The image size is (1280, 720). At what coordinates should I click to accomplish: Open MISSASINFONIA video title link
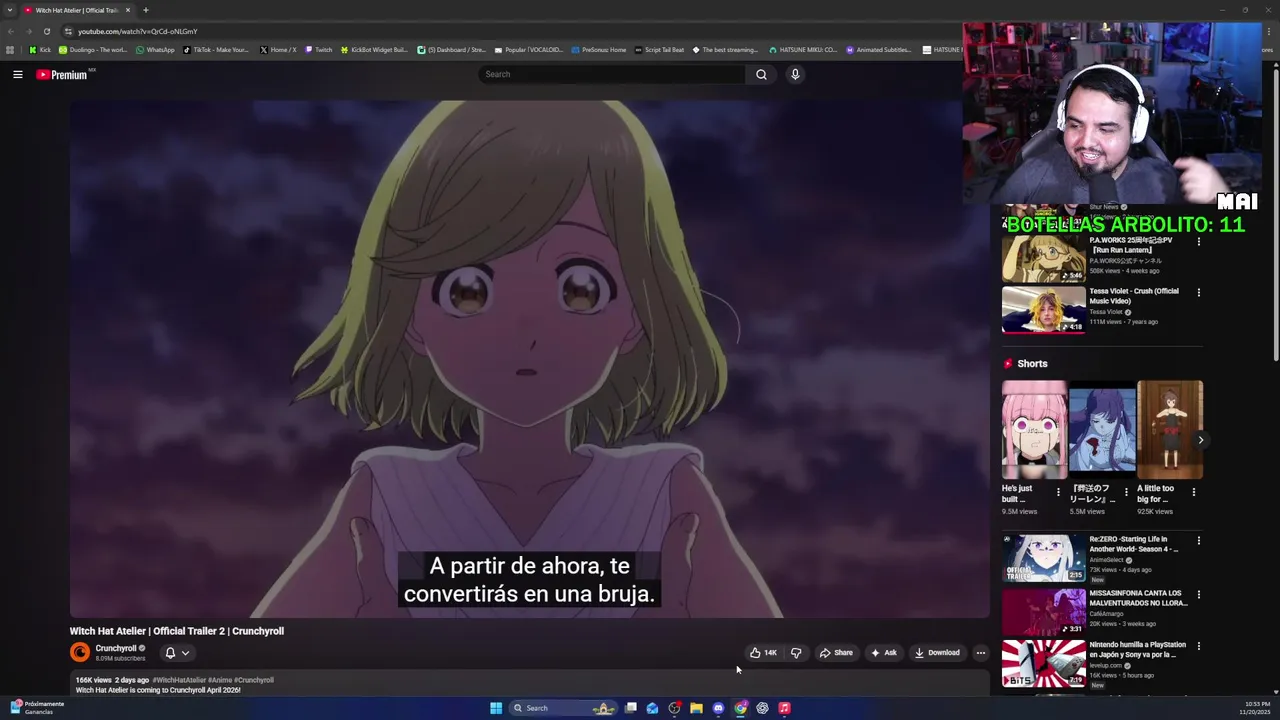[1138, 598]
